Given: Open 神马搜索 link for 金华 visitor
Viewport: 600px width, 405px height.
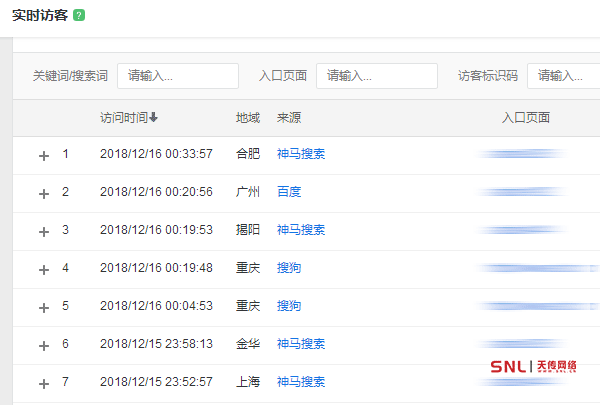Looking at the screenshot, I should click(301, 344).
